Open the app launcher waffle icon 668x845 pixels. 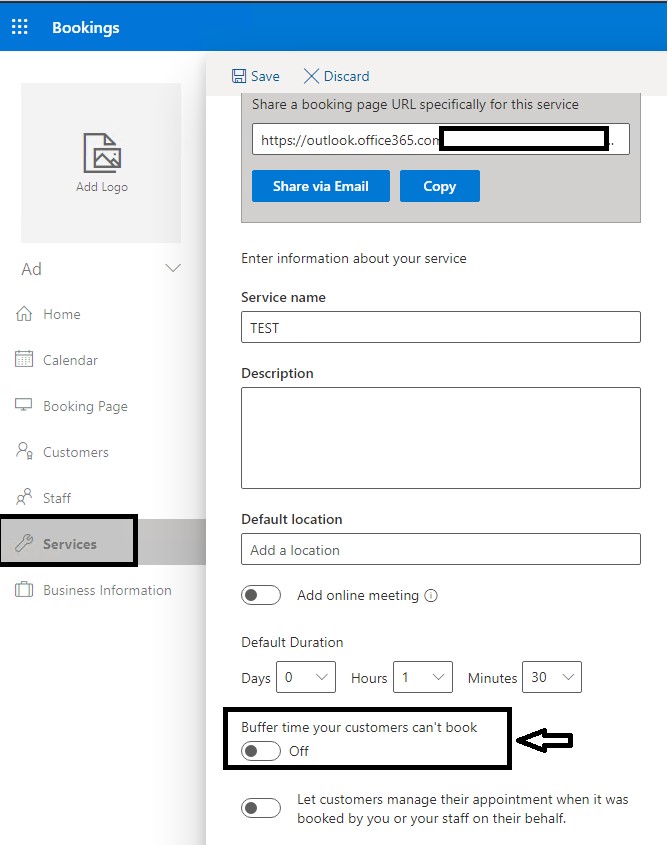click(x=20, y=26)
